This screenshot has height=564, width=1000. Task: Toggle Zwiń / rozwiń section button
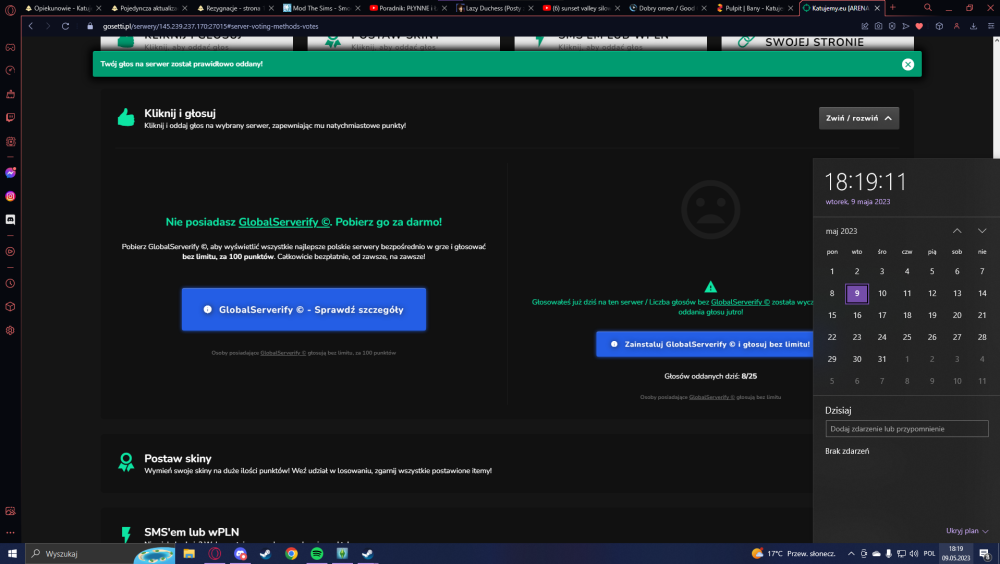pyautogui.click(x=858, y=118)
